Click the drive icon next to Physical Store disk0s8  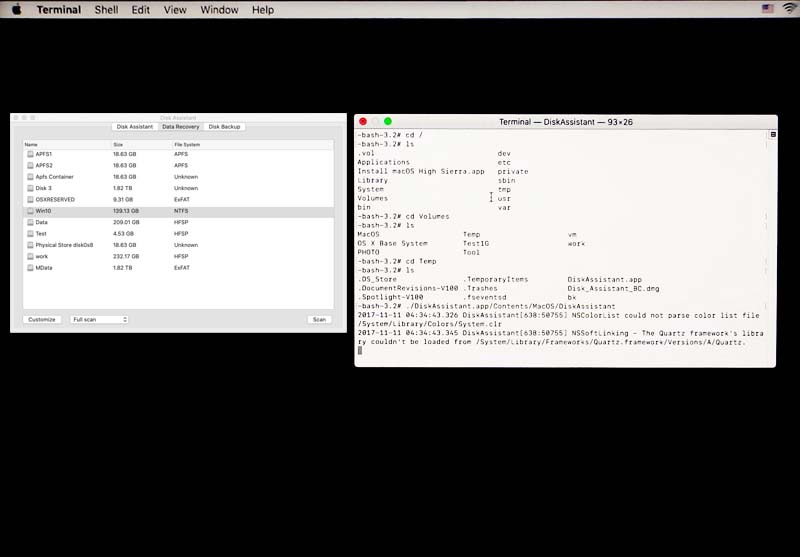[30, 245]
